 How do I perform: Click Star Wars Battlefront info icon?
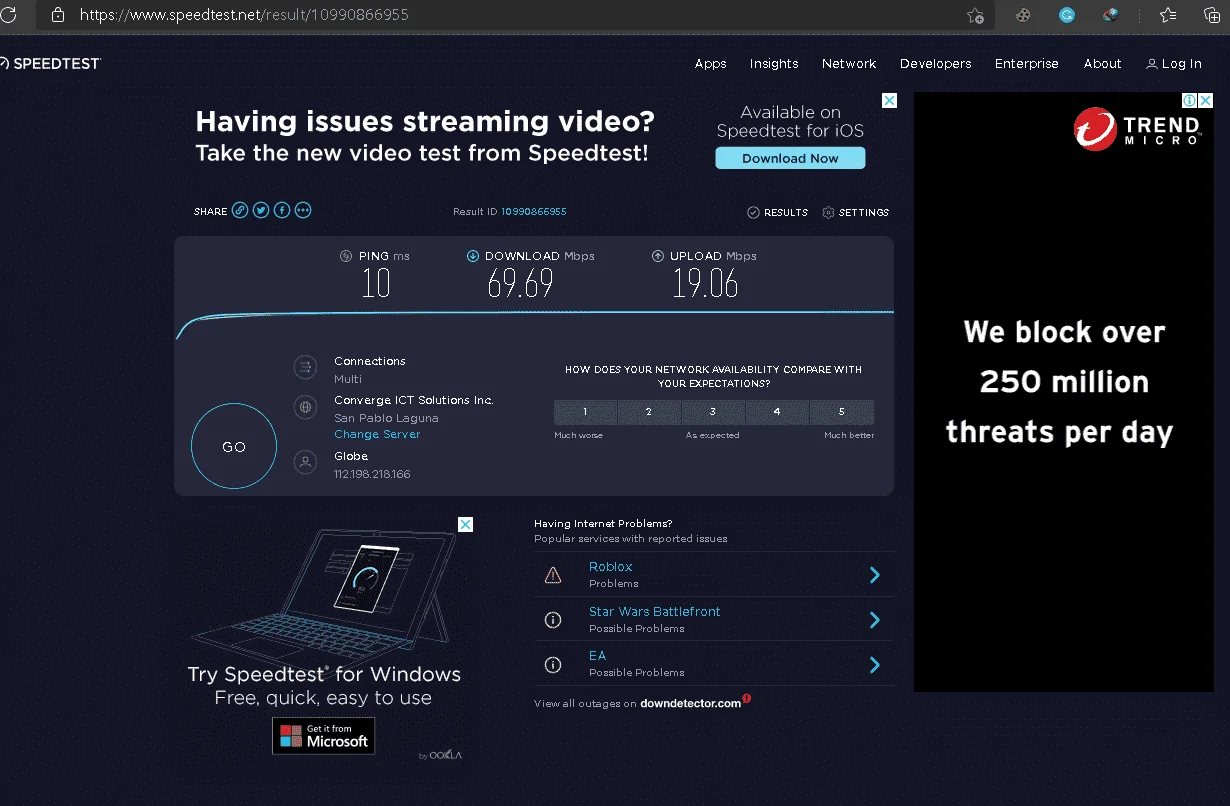tap(552, 620)
